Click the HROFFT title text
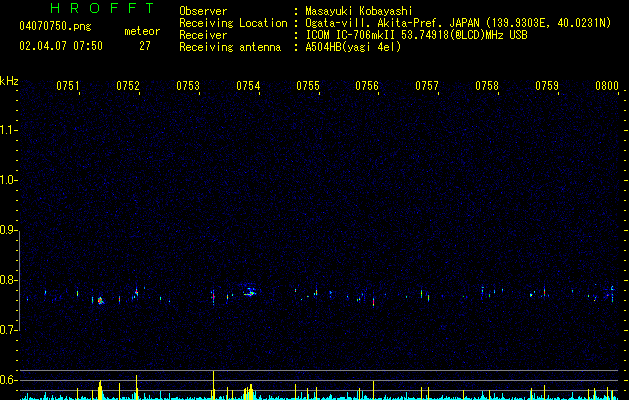This screenshot has width=629, height=400. point(102,8)
